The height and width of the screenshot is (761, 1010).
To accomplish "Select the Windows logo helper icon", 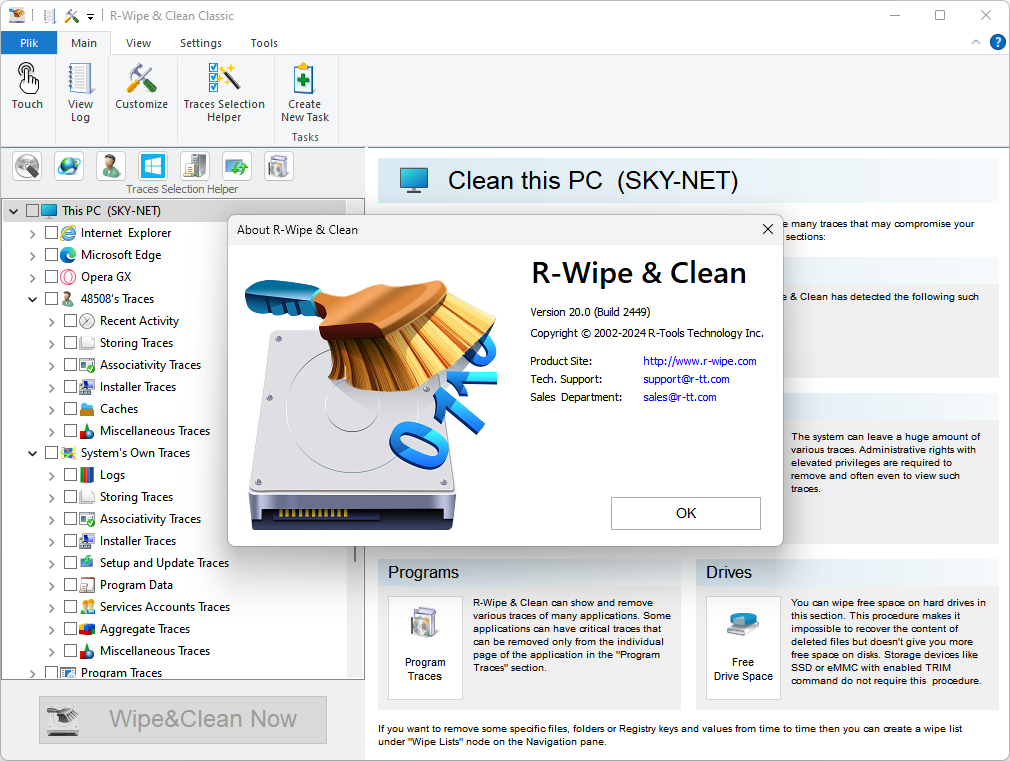I will (x=153, y=166).
